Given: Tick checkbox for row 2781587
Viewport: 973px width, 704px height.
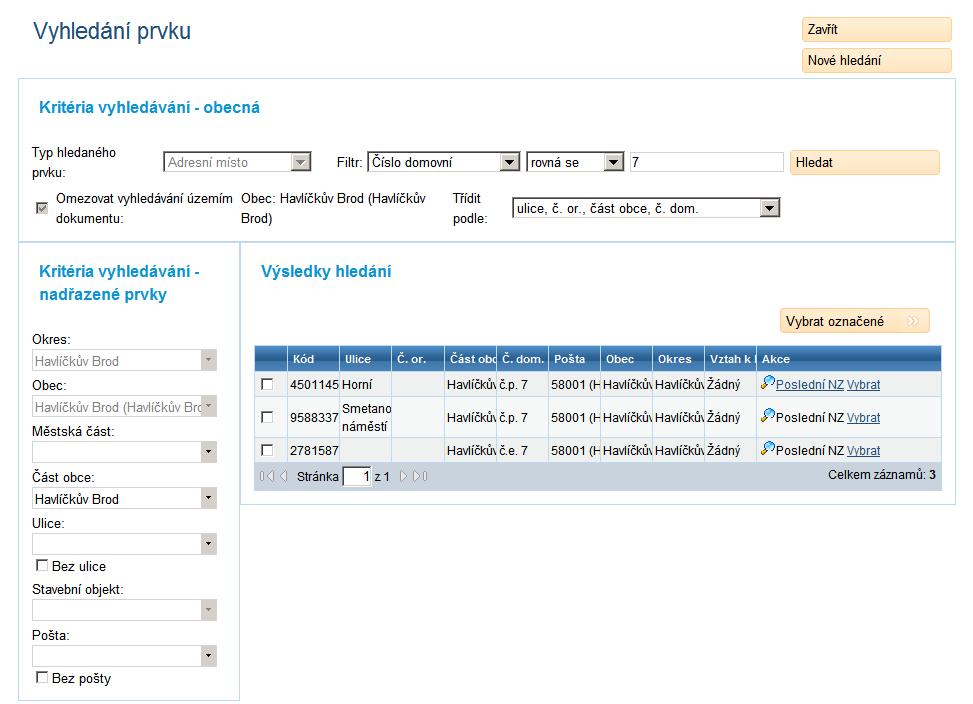Looking at the screenshot, I should [267, 450].
